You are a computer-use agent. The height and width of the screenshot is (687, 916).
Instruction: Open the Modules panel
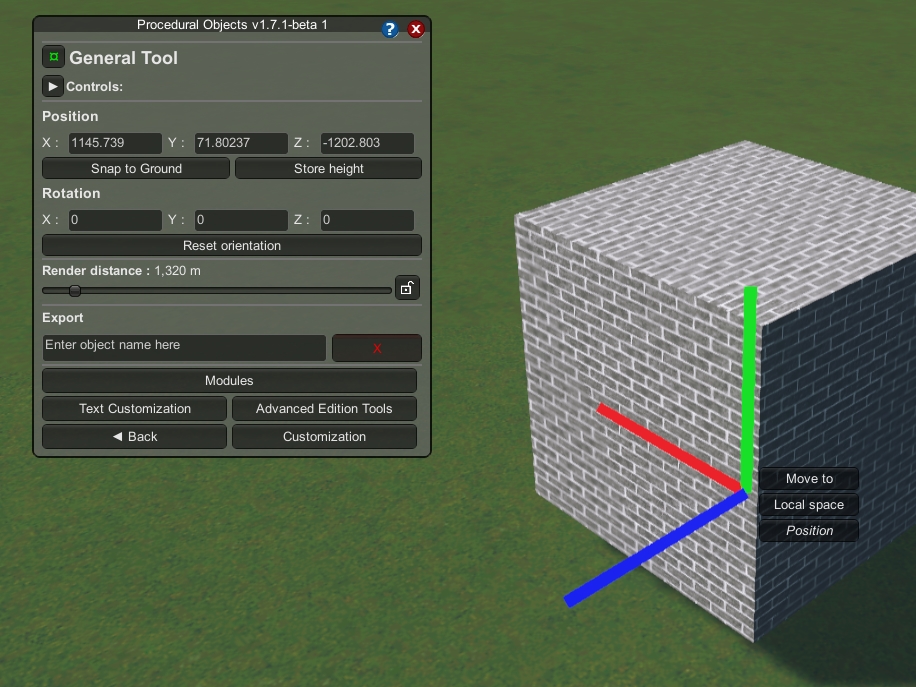[229, 380]
